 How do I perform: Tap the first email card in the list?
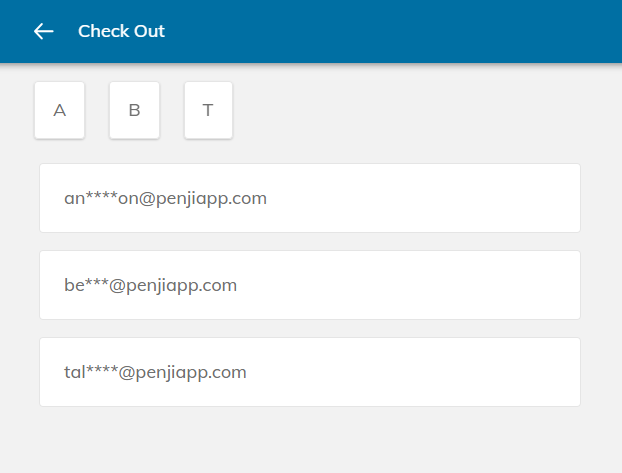click(310, 198)
